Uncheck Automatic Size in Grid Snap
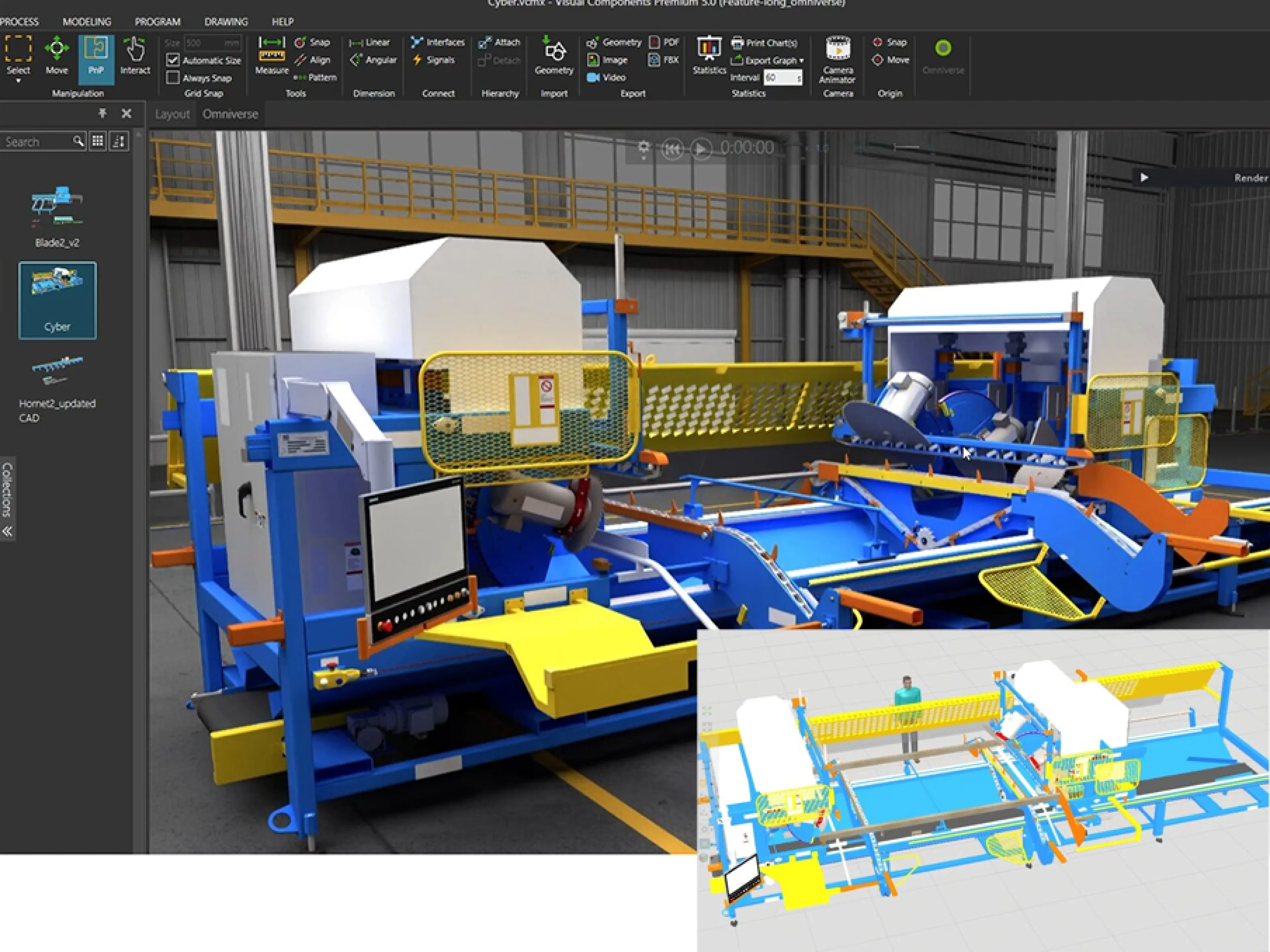The width and height of the screenshot is (1270, 952). [x=174, y=60]
